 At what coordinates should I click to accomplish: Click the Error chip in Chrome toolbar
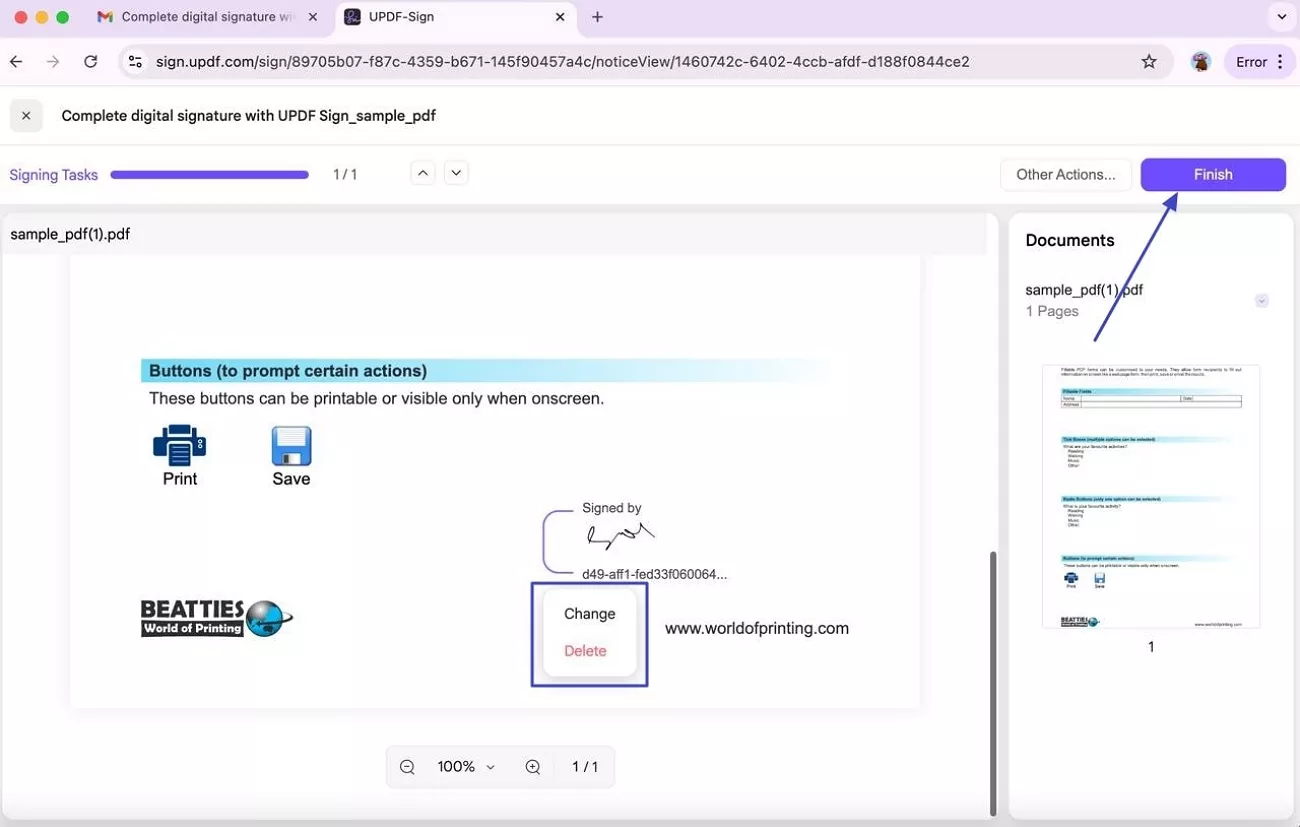[x=1258, y=62]
